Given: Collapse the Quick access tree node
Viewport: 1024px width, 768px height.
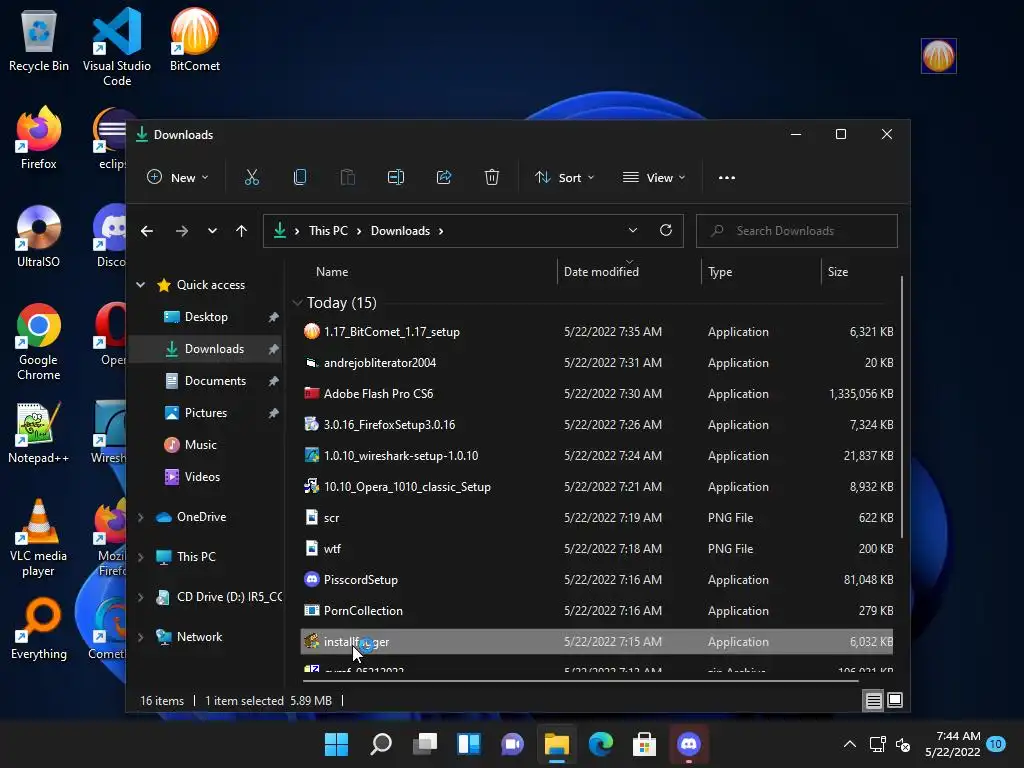Looking at the screenshot, I should (x=140, y=285).
